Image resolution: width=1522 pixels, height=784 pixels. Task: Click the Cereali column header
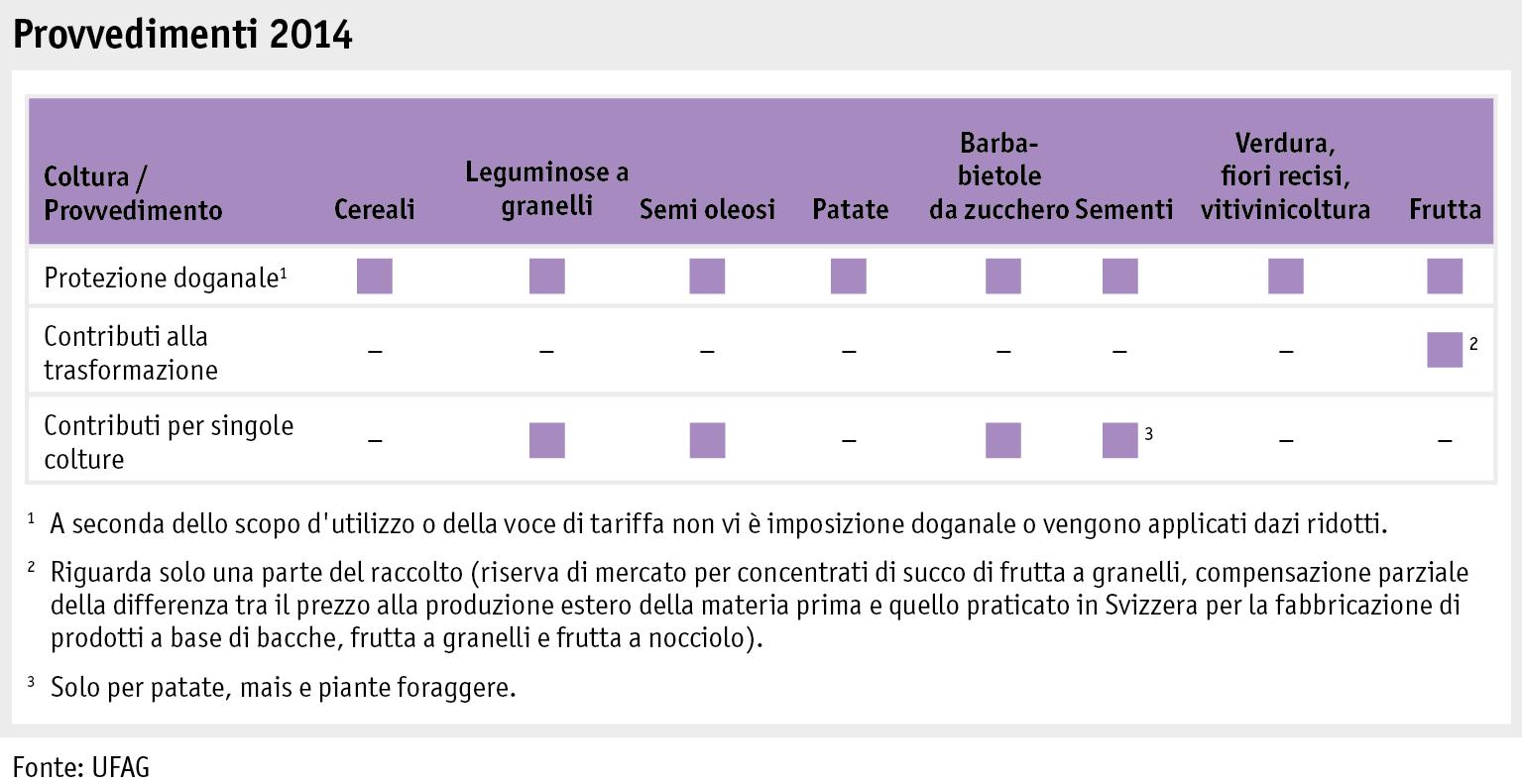pyautogui.click(x=375, y=210)
